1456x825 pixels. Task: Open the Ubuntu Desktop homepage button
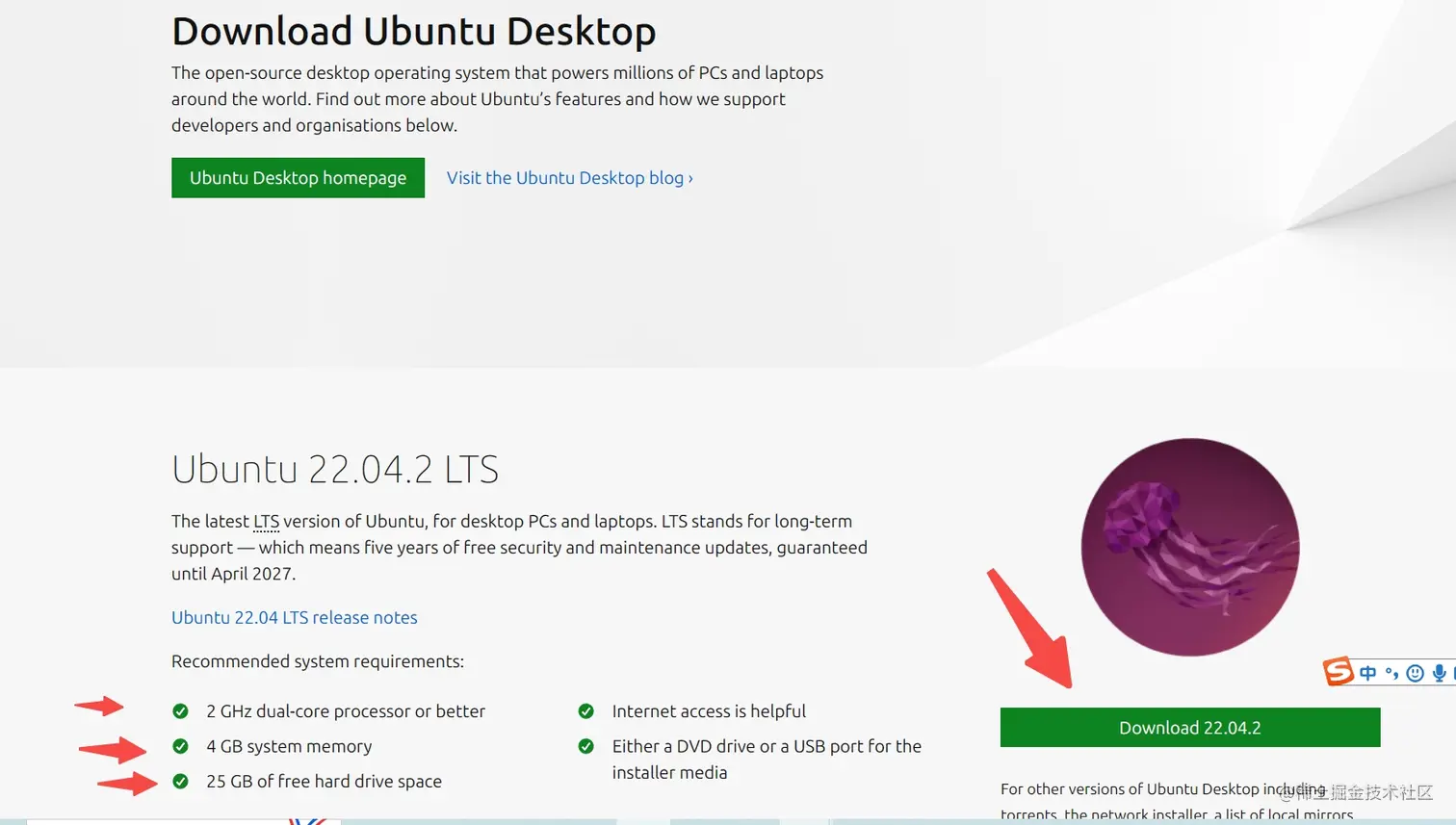pos(298,178)
